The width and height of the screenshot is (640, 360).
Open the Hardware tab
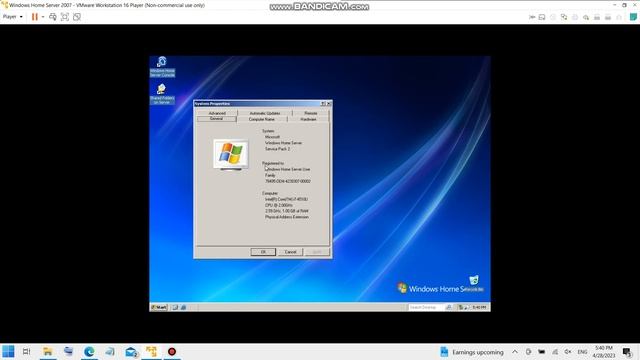308,119
